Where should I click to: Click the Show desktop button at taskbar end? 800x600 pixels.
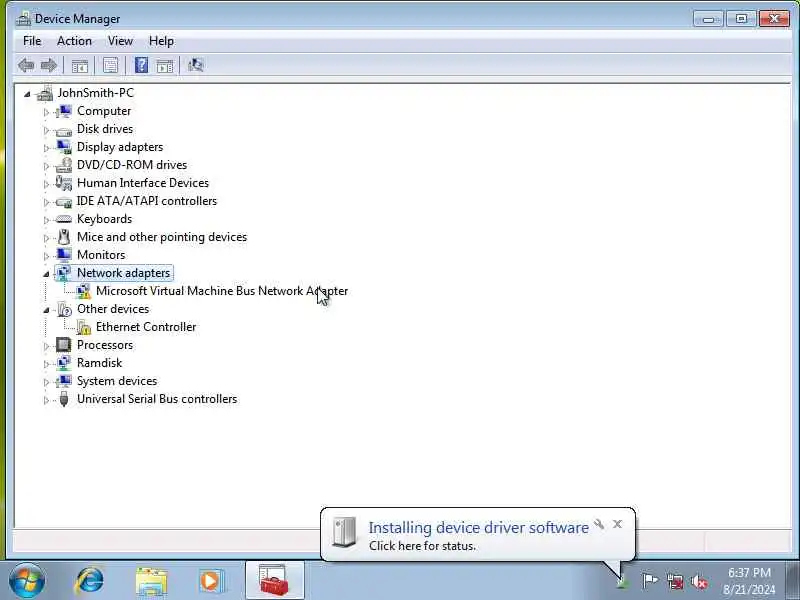792,580
